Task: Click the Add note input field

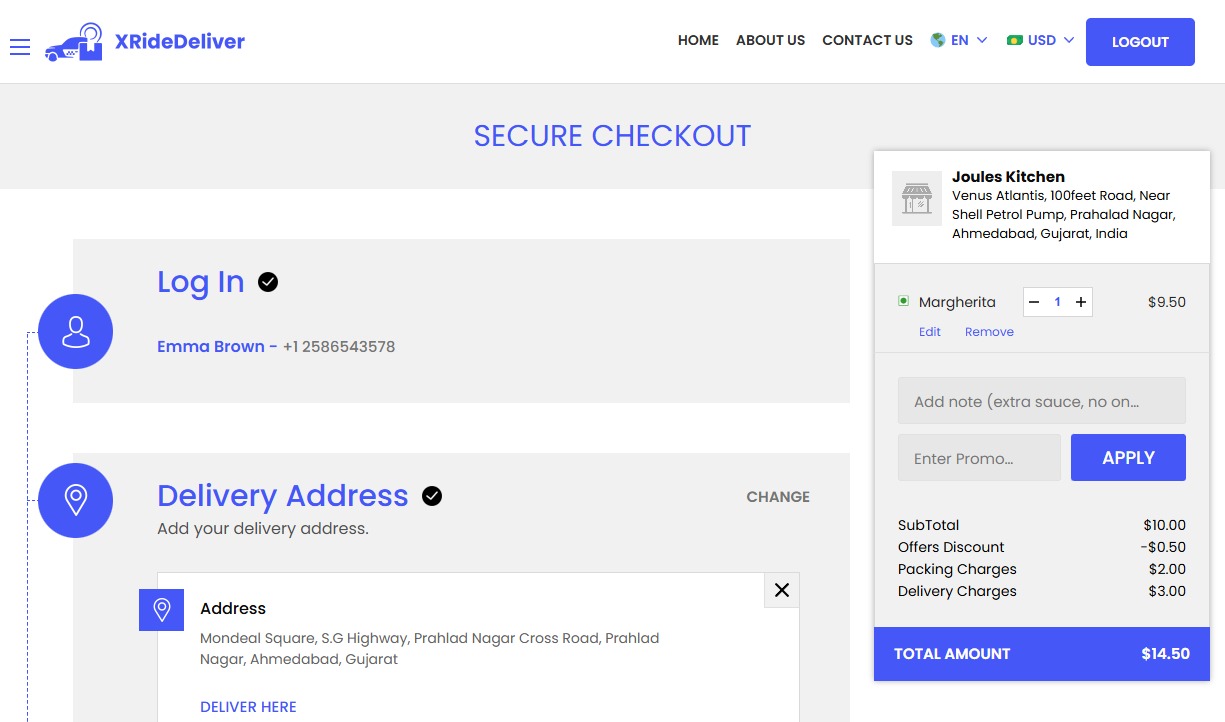Action: (x=1041, y=400)
